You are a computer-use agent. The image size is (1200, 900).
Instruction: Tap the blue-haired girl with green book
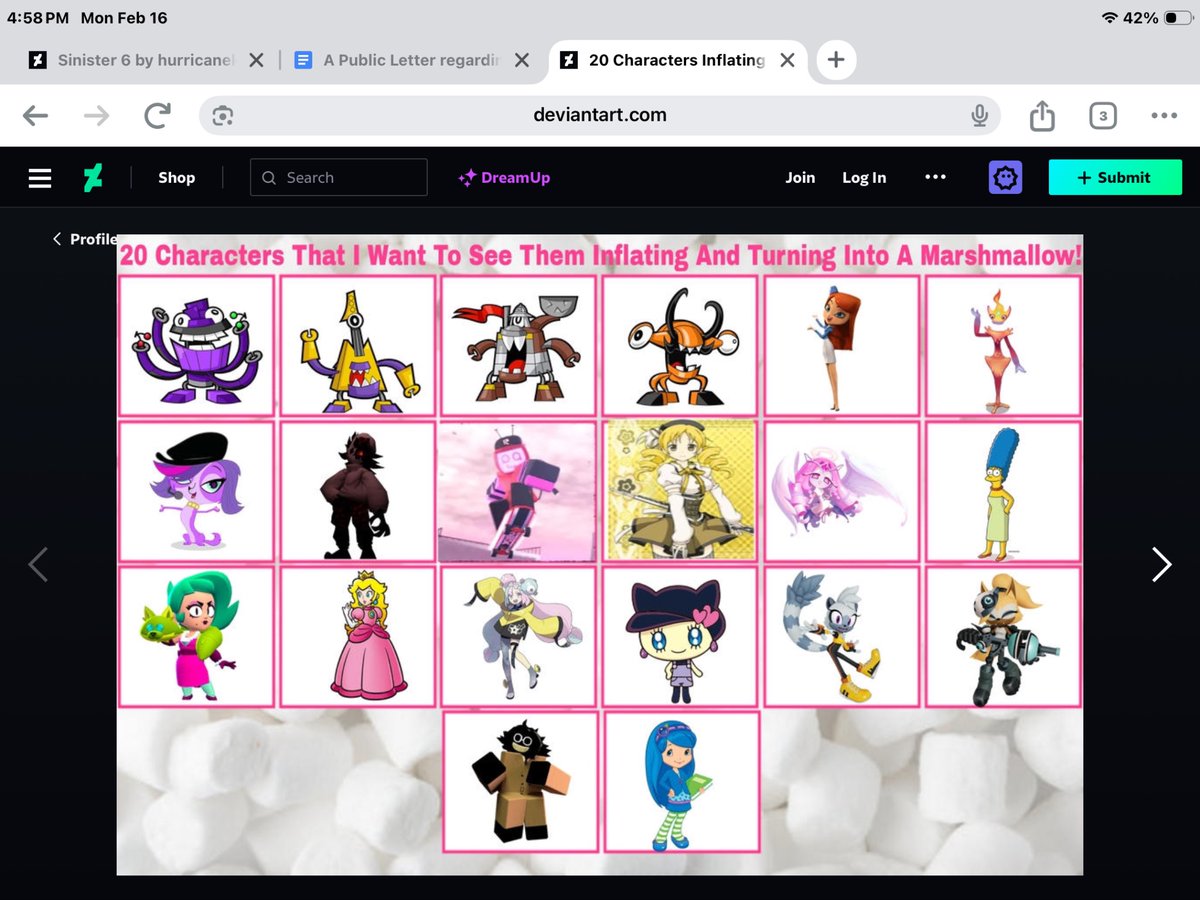coord(682,781)
